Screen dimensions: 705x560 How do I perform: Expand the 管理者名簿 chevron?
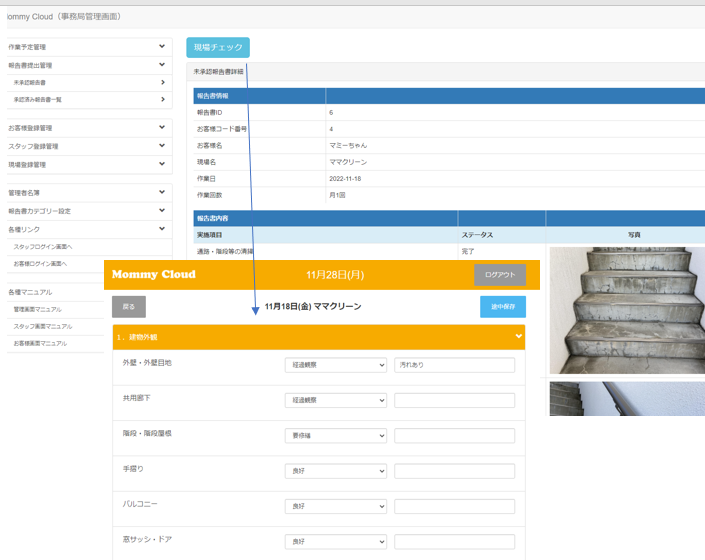click(x=162, y=192)
